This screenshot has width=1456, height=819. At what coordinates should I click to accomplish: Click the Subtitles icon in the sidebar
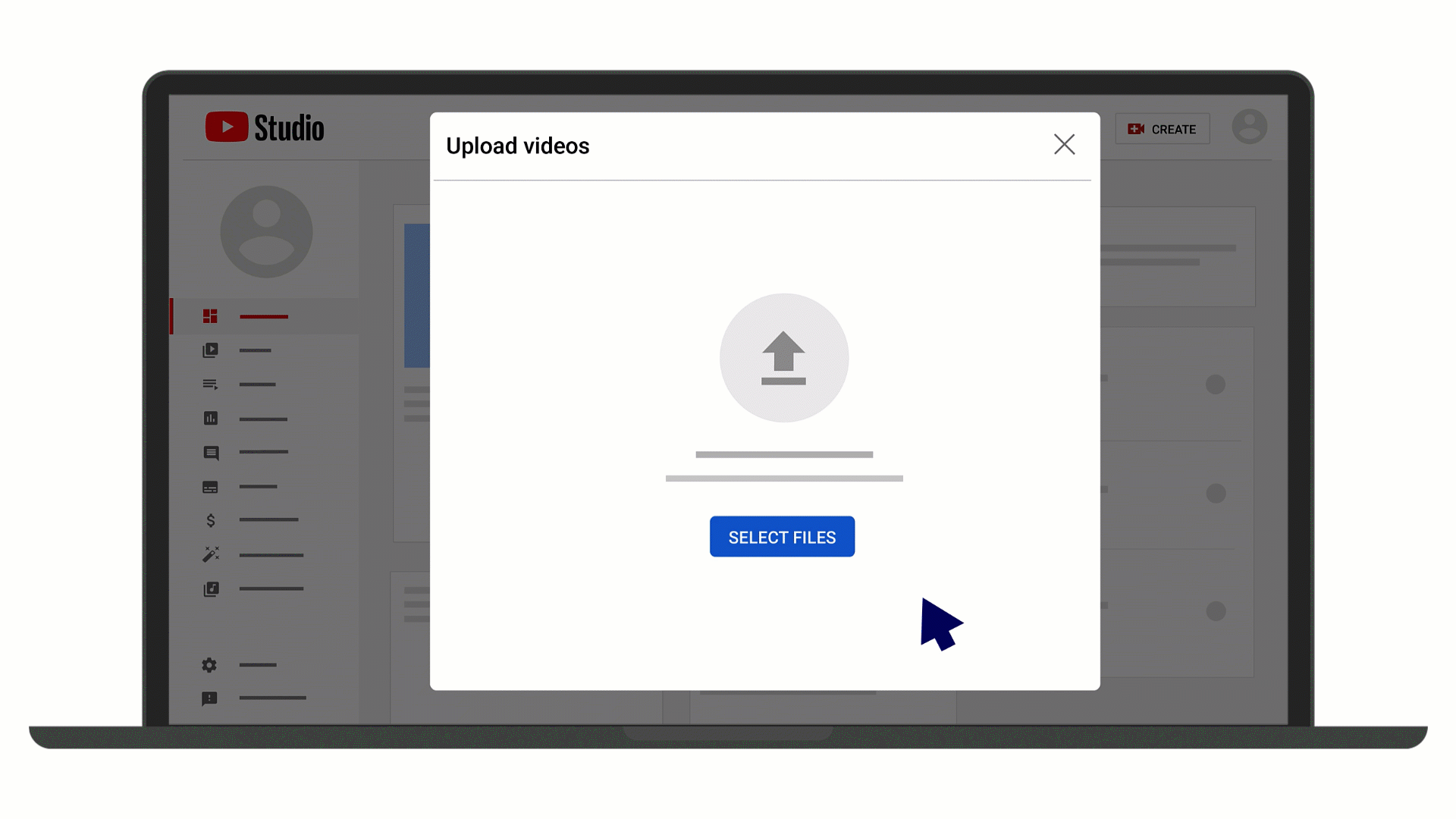tap(210, 487)
